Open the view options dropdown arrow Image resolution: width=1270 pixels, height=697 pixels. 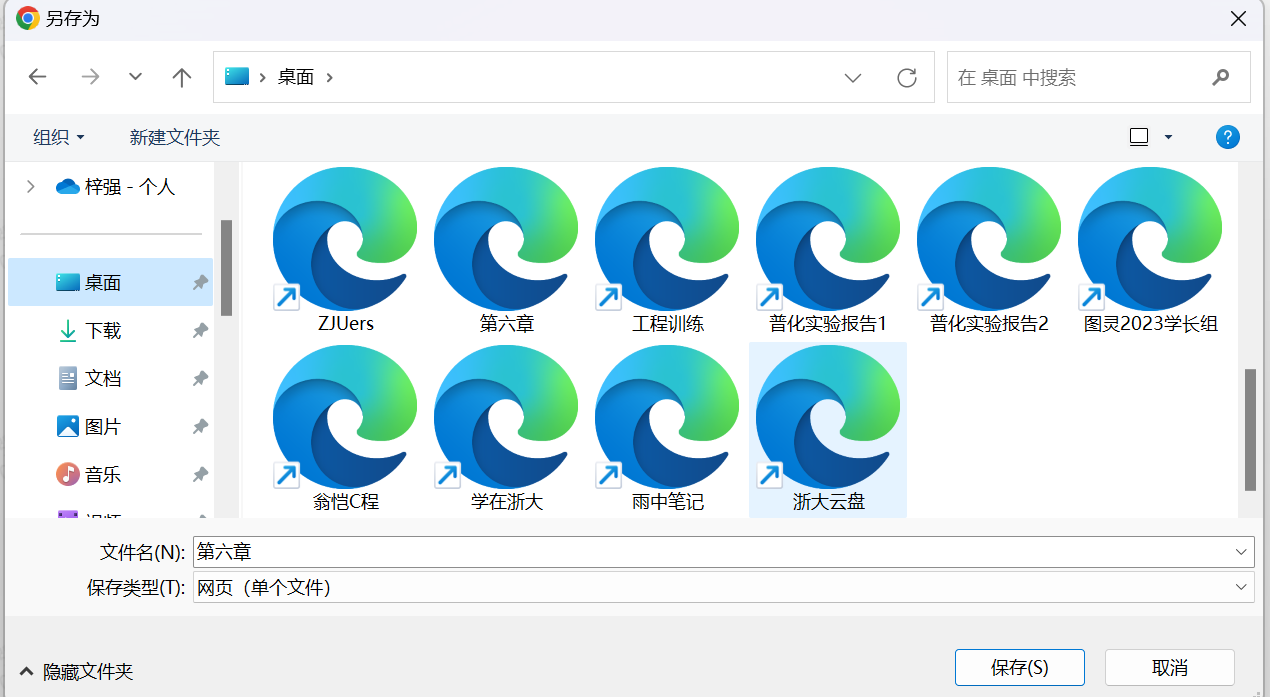click(x=1168, y=137)
